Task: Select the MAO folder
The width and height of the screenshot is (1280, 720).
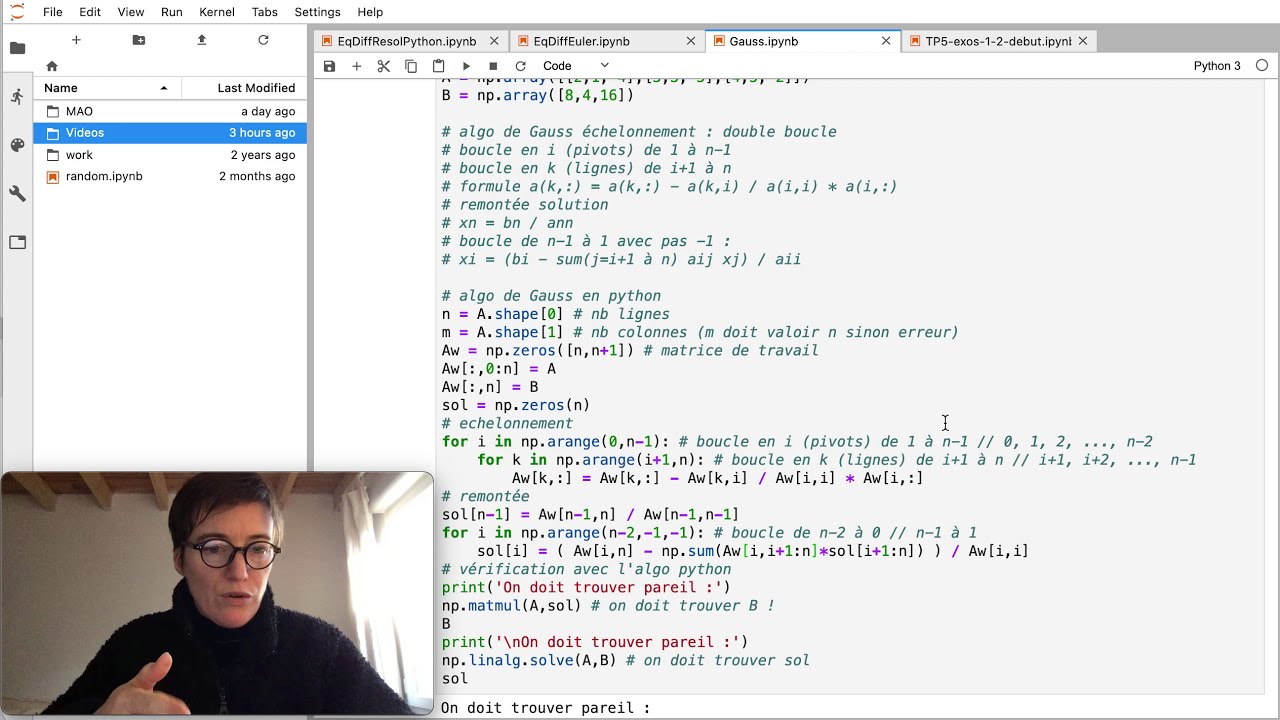Action: coord(170,111)
